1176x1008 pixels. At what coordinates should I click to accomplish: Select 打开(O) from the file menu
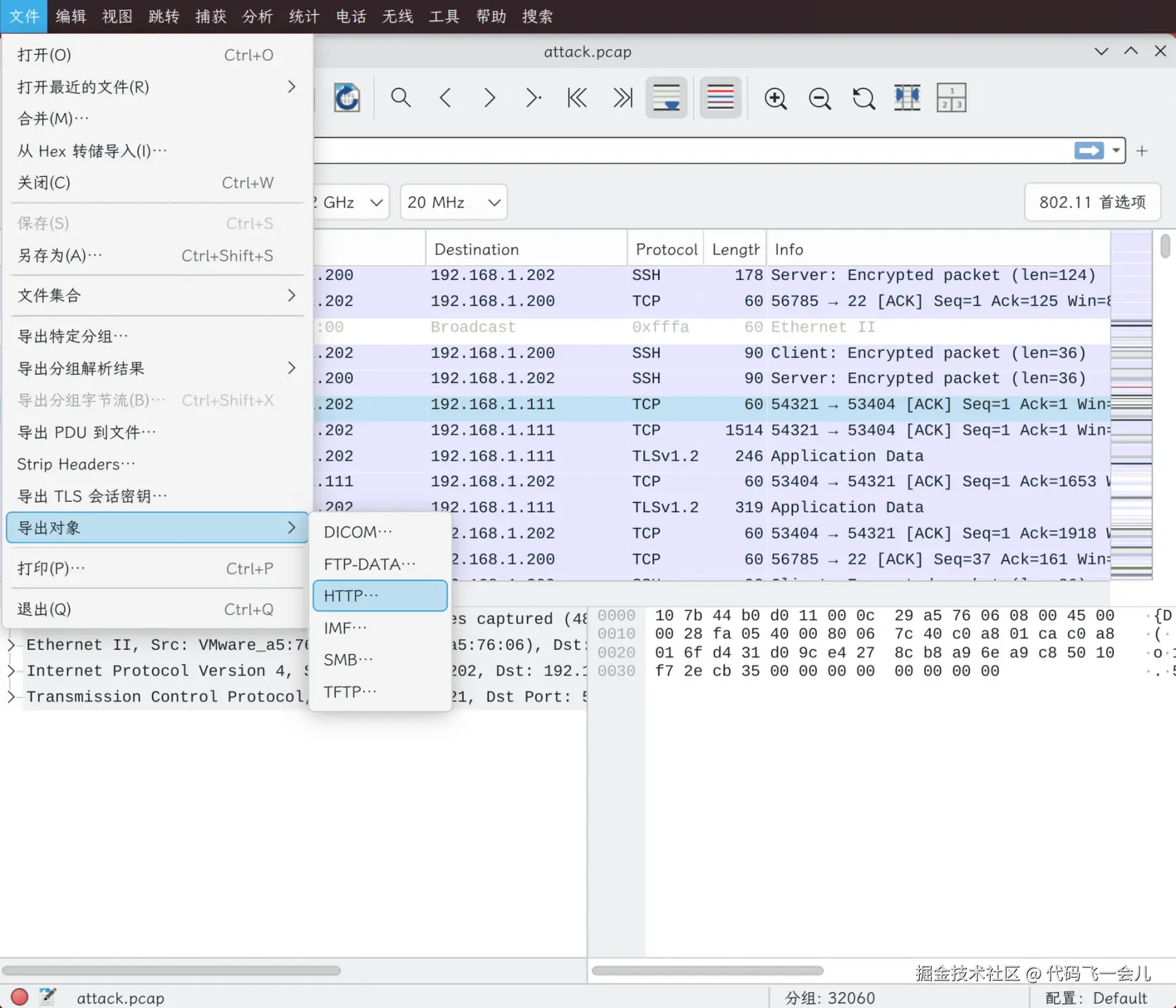pyautogui.click(x=157, y=55)
